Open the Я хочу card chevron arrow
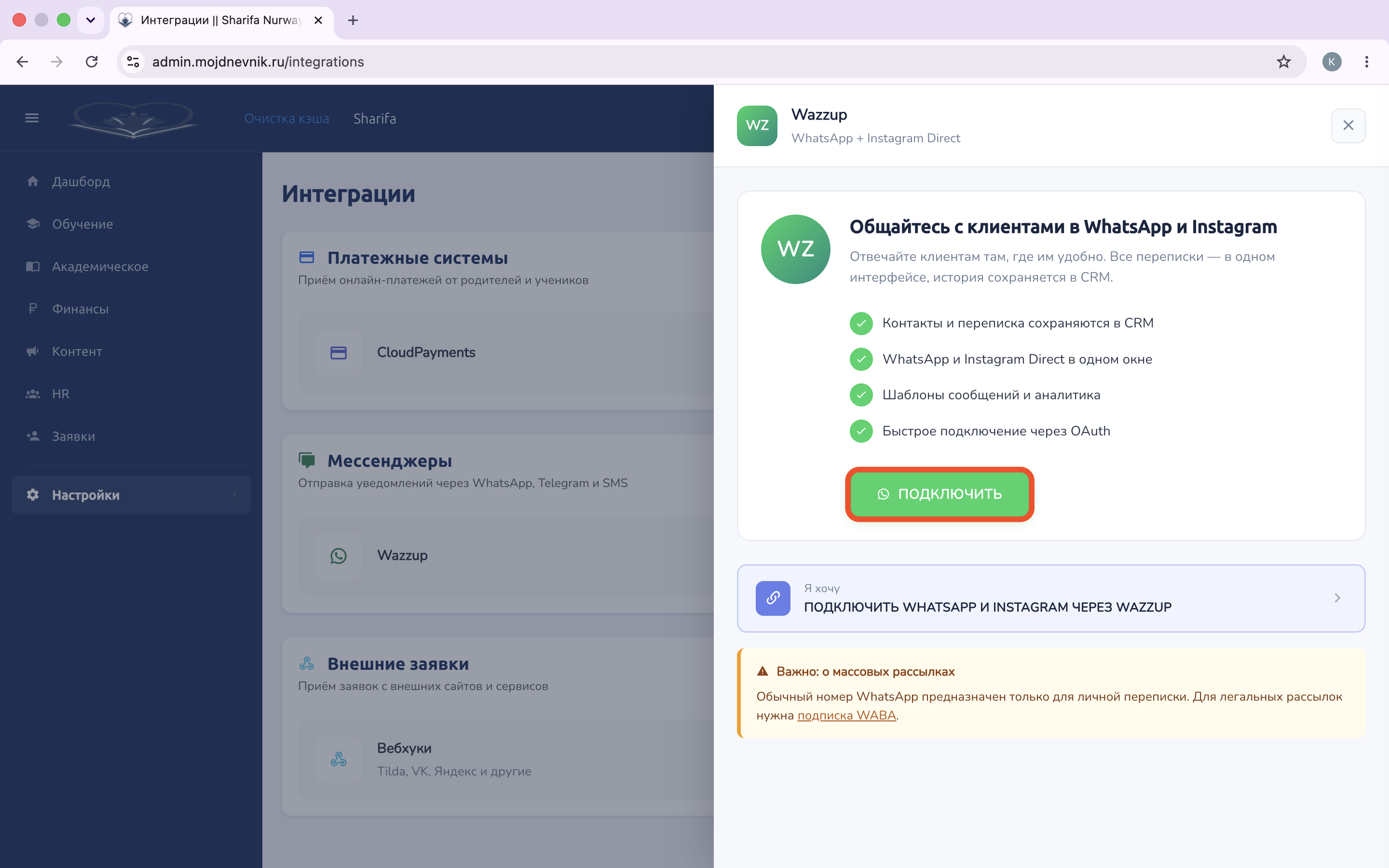 click(x=1337, y=598)
